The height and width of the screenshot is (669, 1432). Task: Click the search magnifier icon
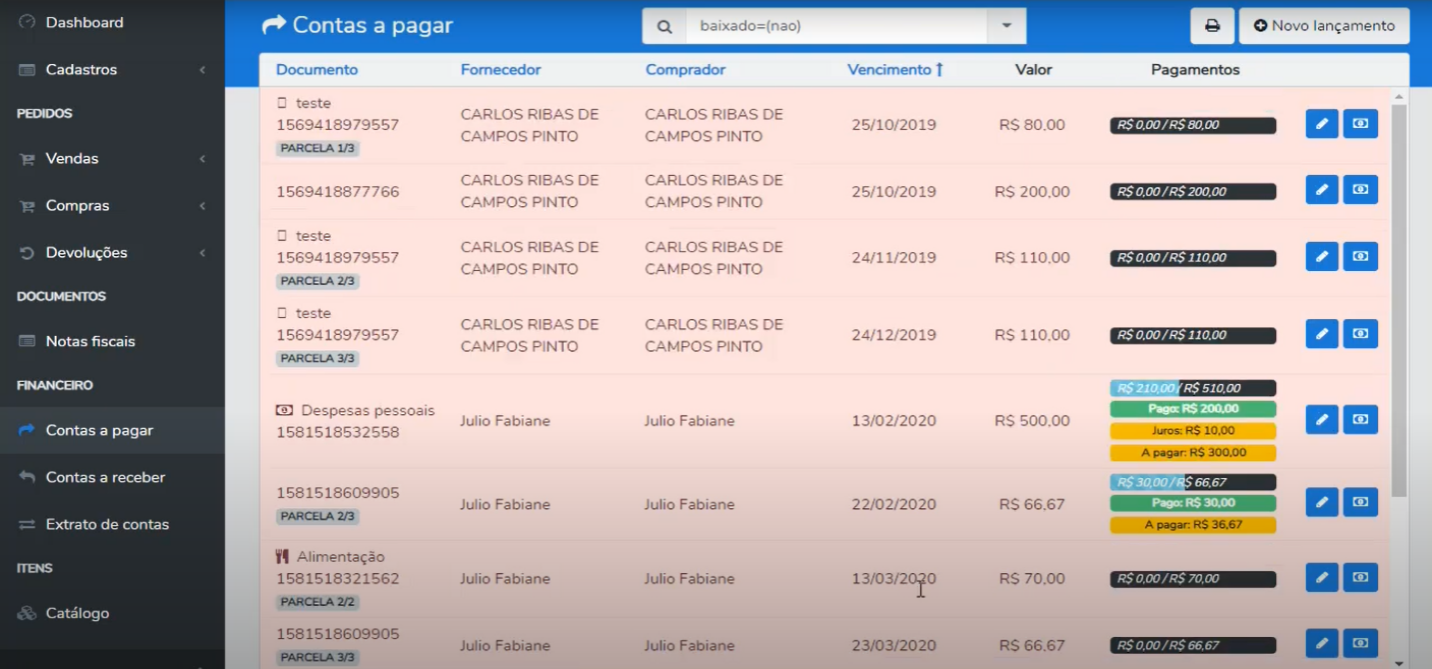664,26
